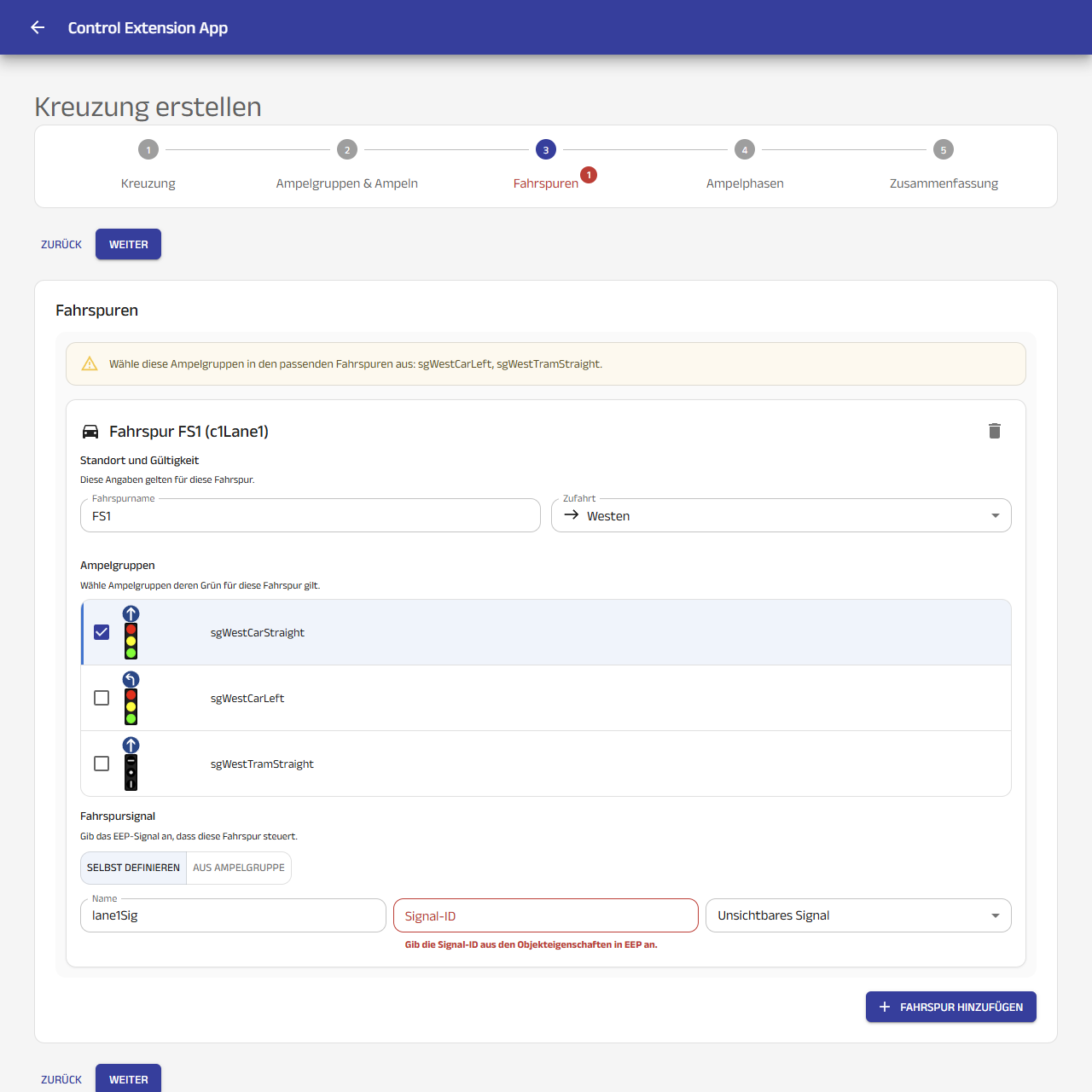Go to the Ampelgruppen & Ampeln step
The image size is (1092, 1092).
pyautogui.click(x=347, y=183)
